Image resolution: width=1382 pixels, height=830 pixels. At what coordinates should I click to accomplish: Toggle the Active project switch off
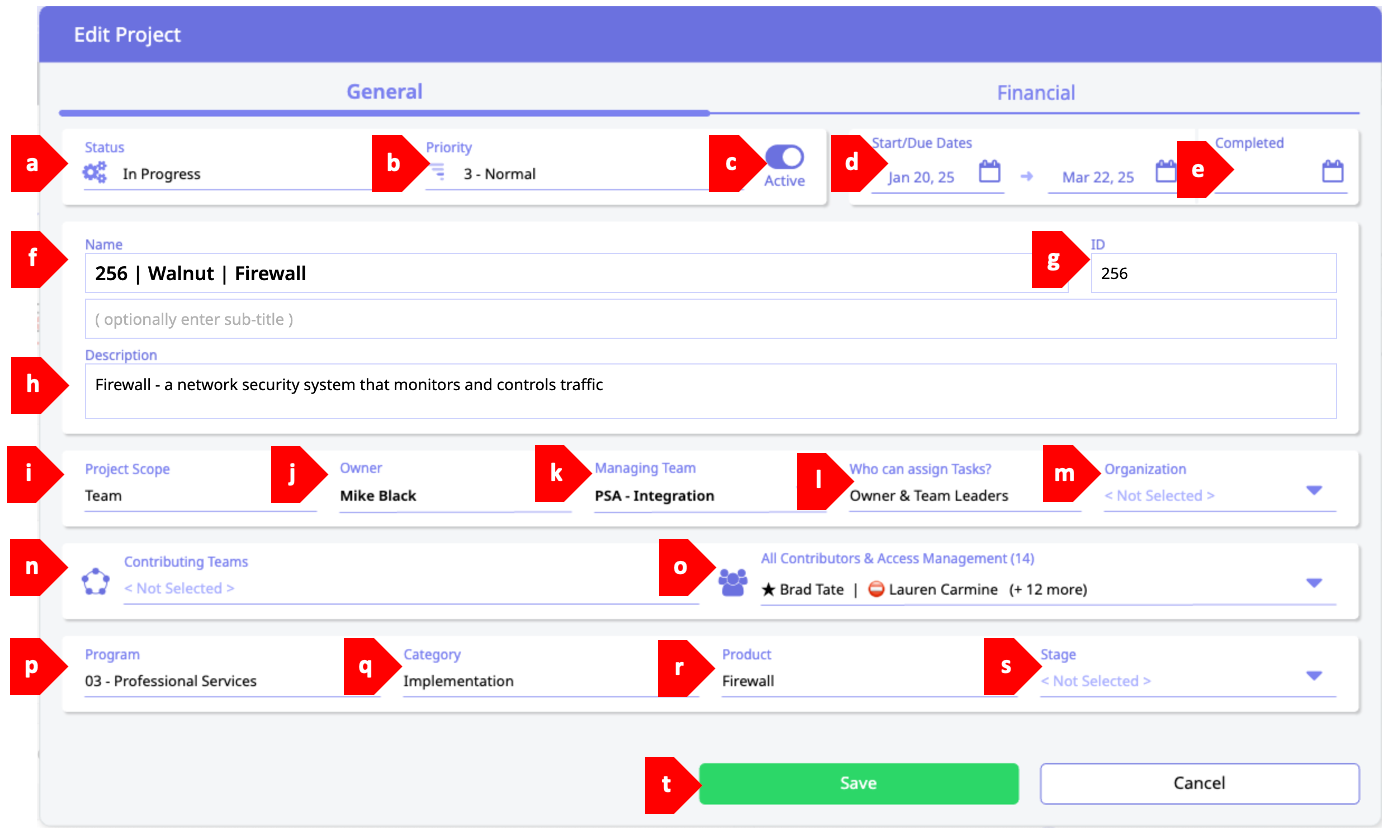pyautogui.click(x=784, y=157)
